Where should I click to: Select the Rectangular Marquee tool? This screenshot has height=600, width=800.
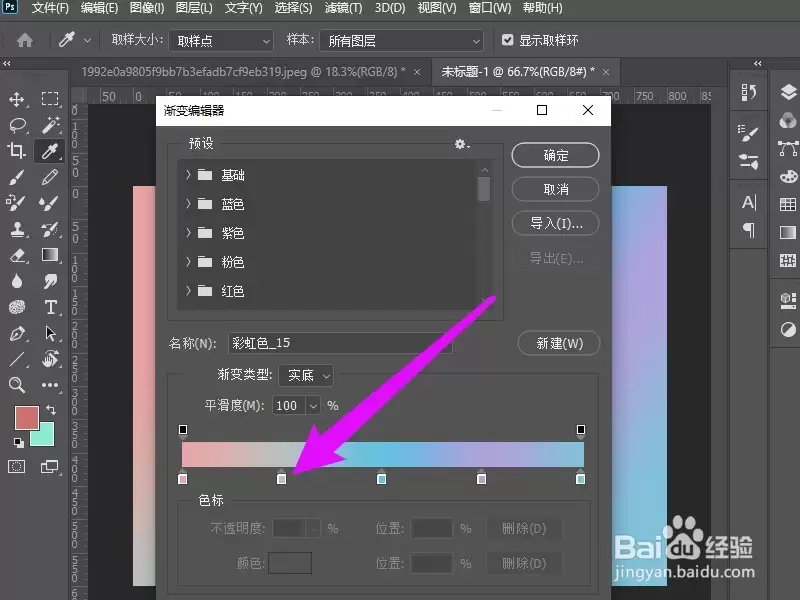(x=50, y=99)
